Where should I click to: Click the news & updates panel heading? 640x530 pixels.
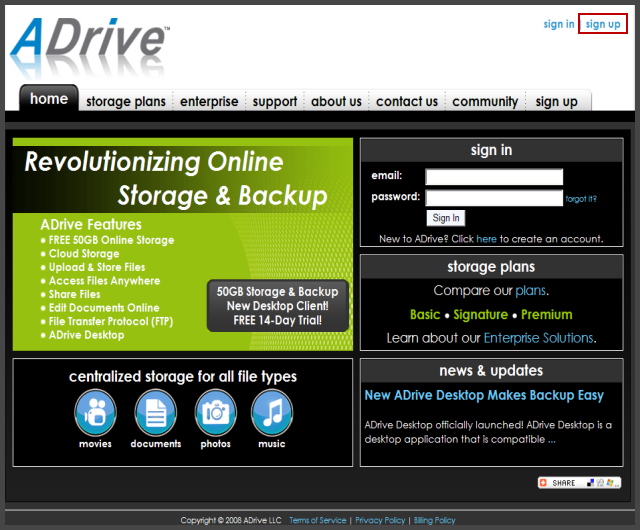(491, 370)
